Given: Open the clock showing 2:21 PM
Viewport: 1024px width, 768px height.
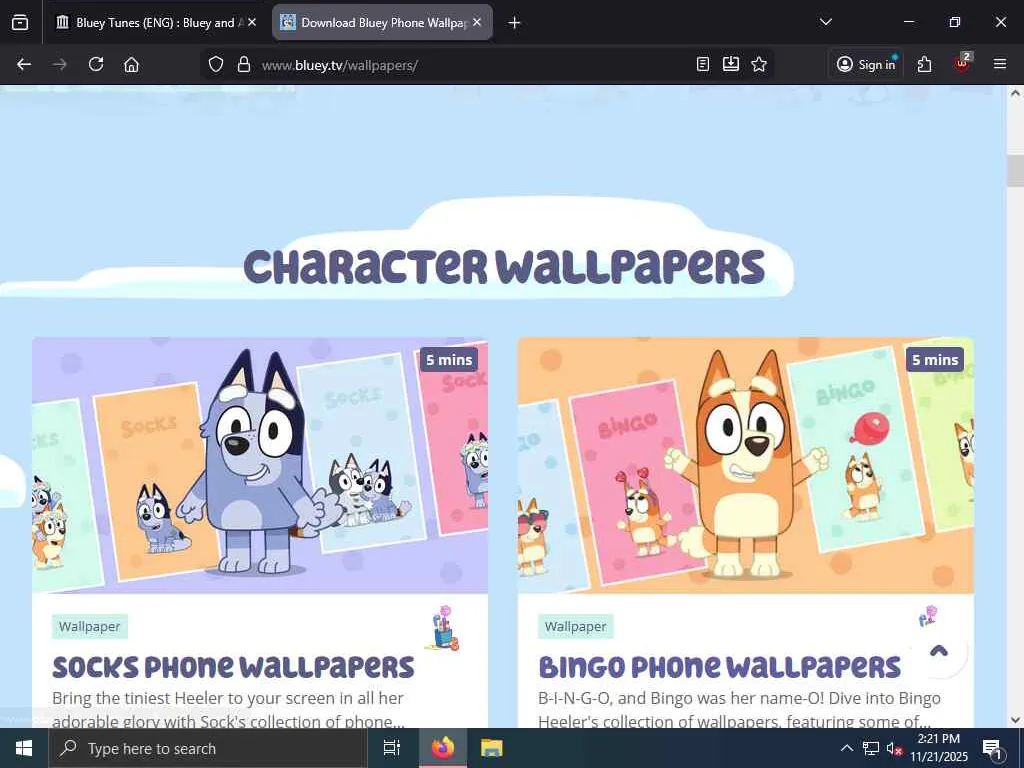Looking at the screenshot, I should click(x=938, y=748).
